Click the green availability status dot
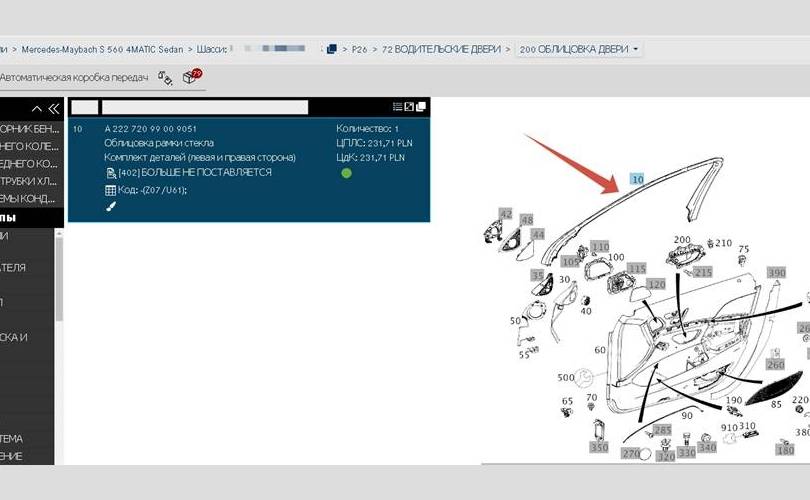 (x=347, y=173)
